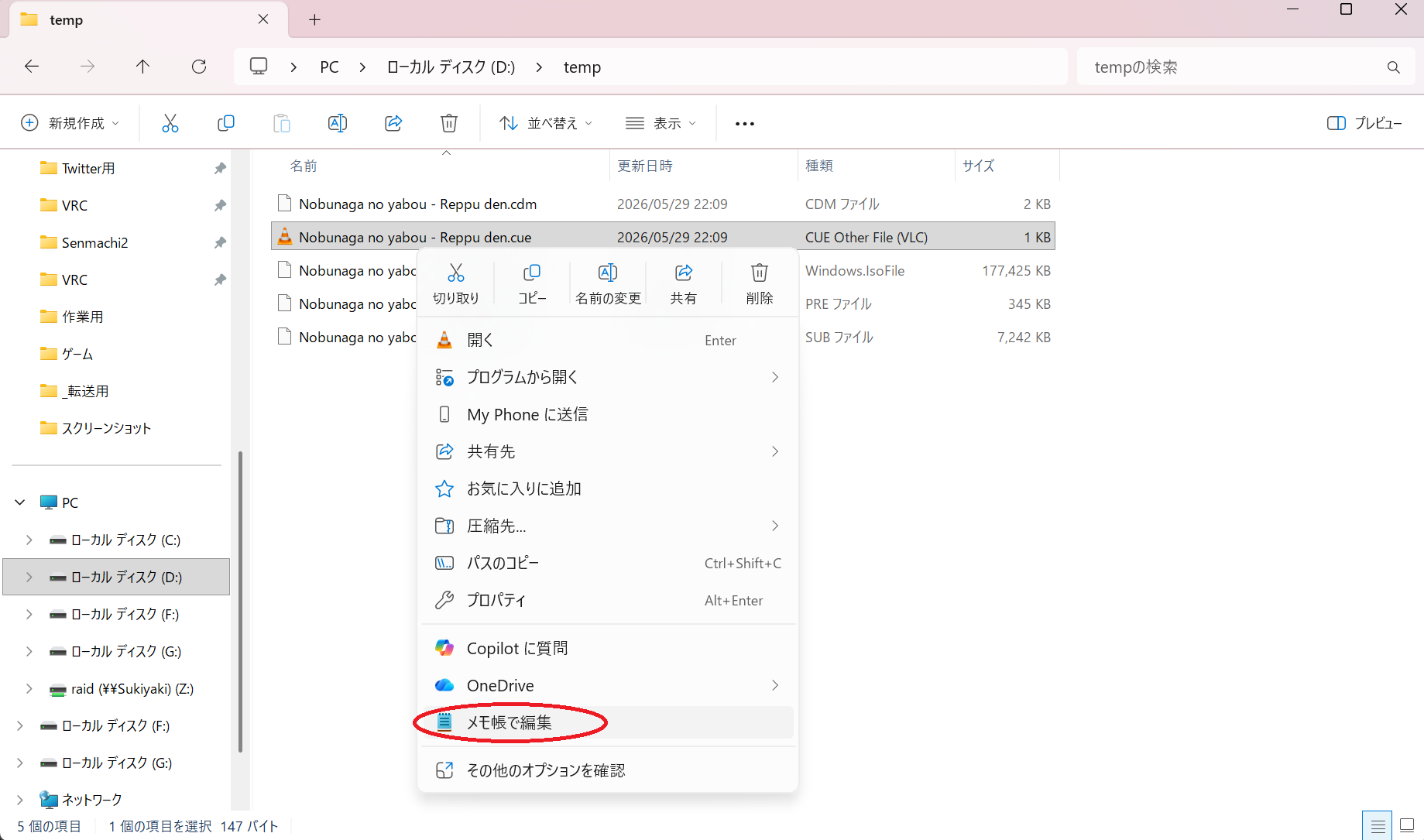Click ローカル ディスク (D:) breadcrumb

click(451, 67)
